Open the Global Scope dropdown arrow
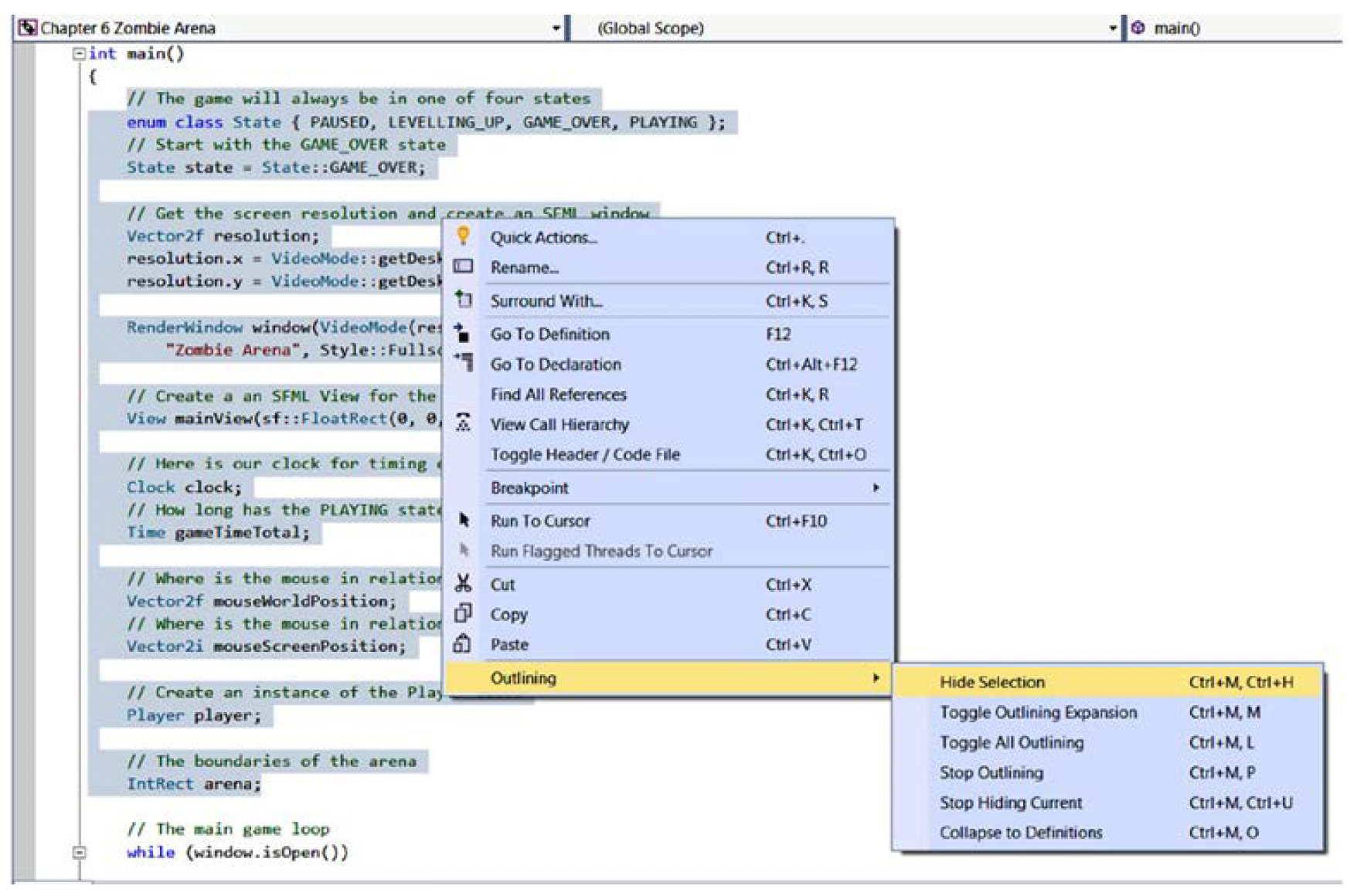The width and height of the screenshot is (1357, 896). tap(1113, 29)
